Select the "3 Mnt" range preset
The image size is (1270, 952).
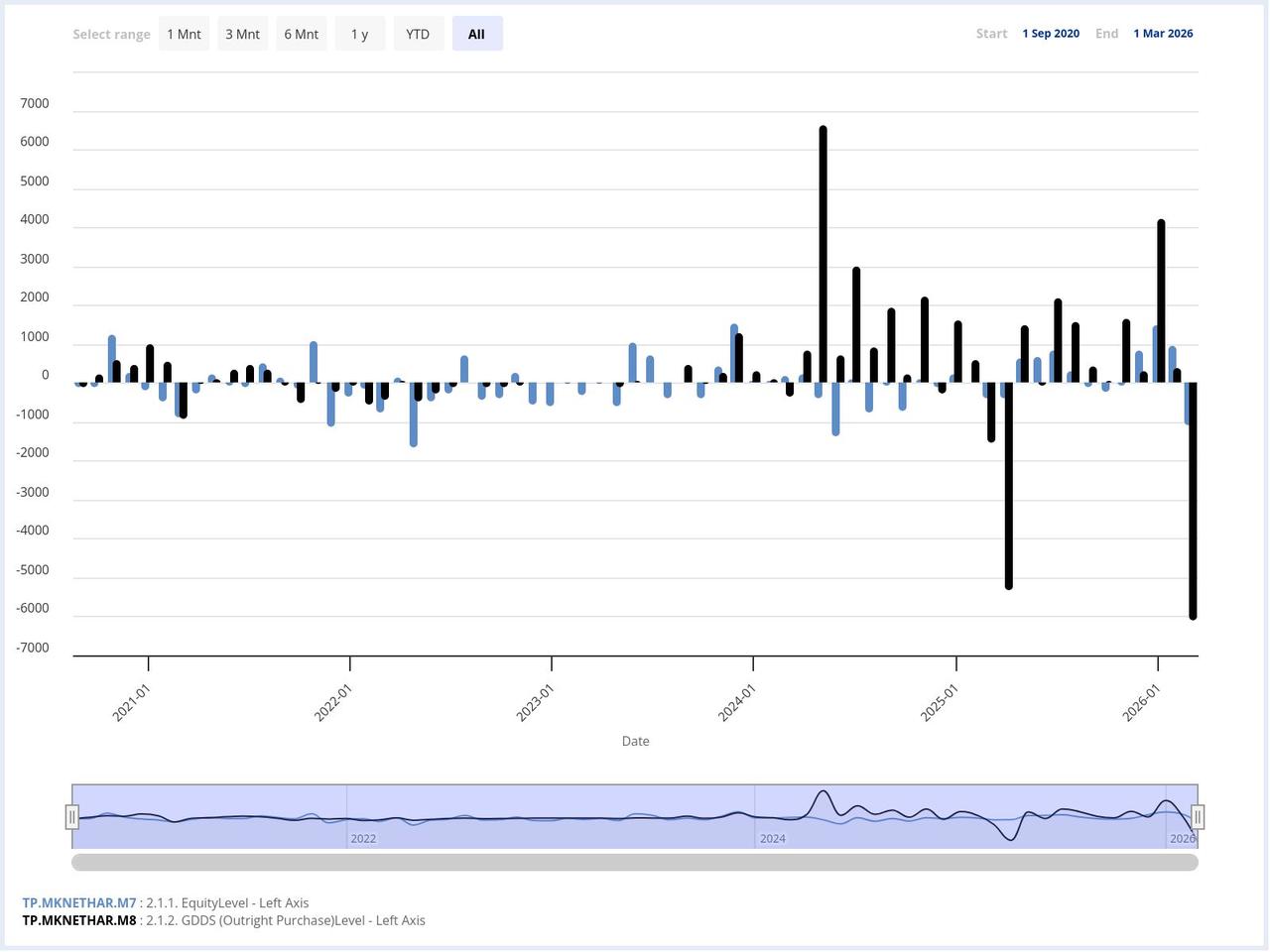click(242, 33)
